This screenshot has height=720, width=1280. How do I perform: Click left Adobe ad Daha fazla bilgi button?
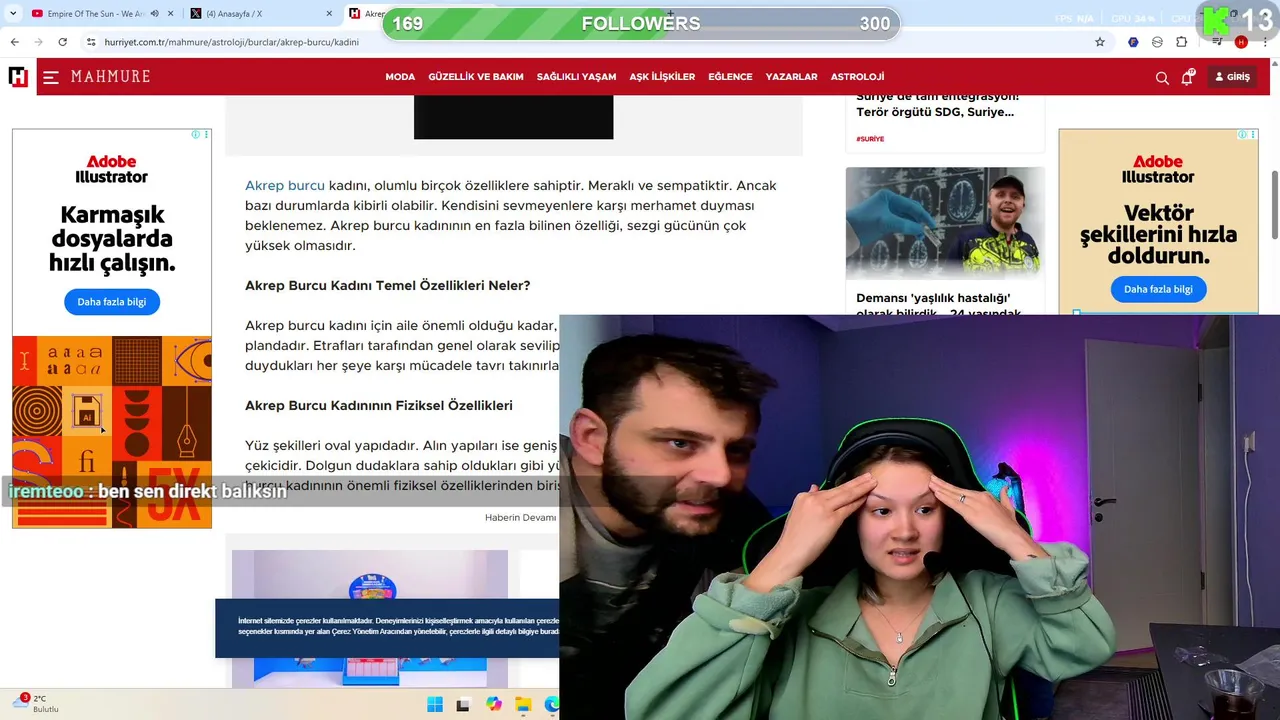(112, 302)
